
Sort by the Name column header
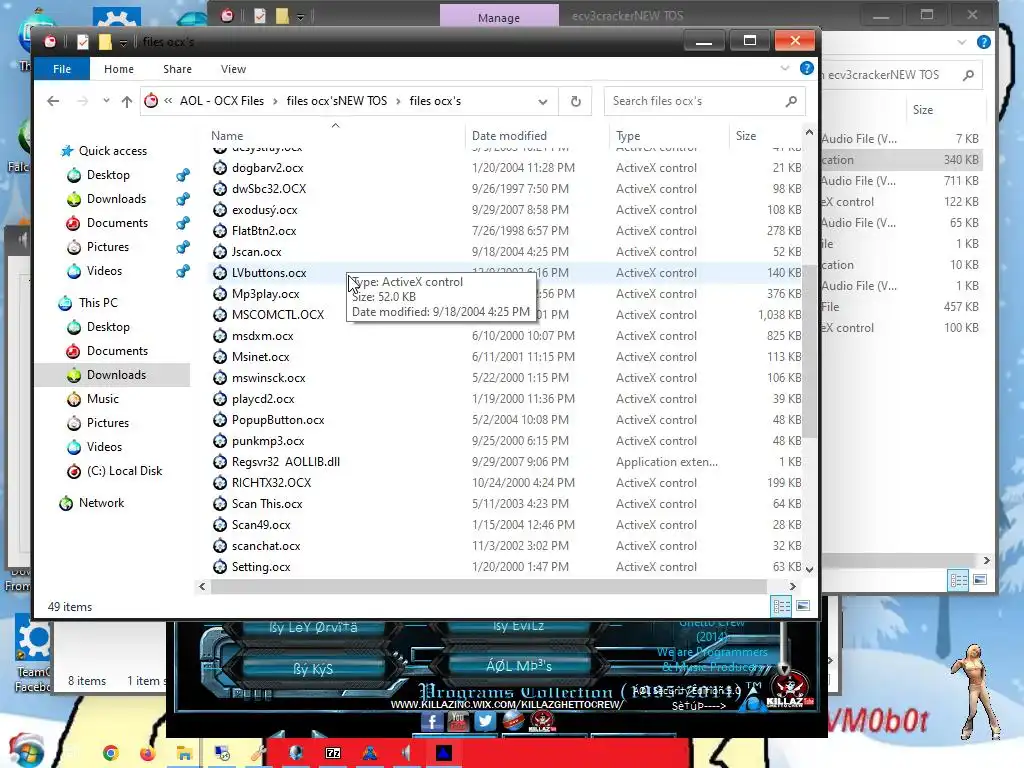(335, 135)
